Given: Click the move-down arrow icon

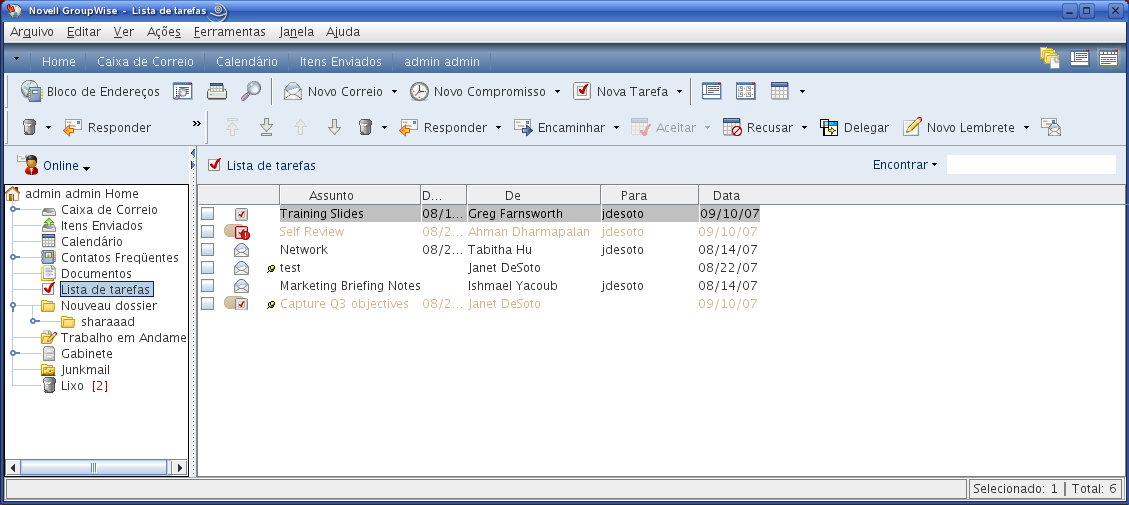Looking at the screenshot, I should click(334, 128).
